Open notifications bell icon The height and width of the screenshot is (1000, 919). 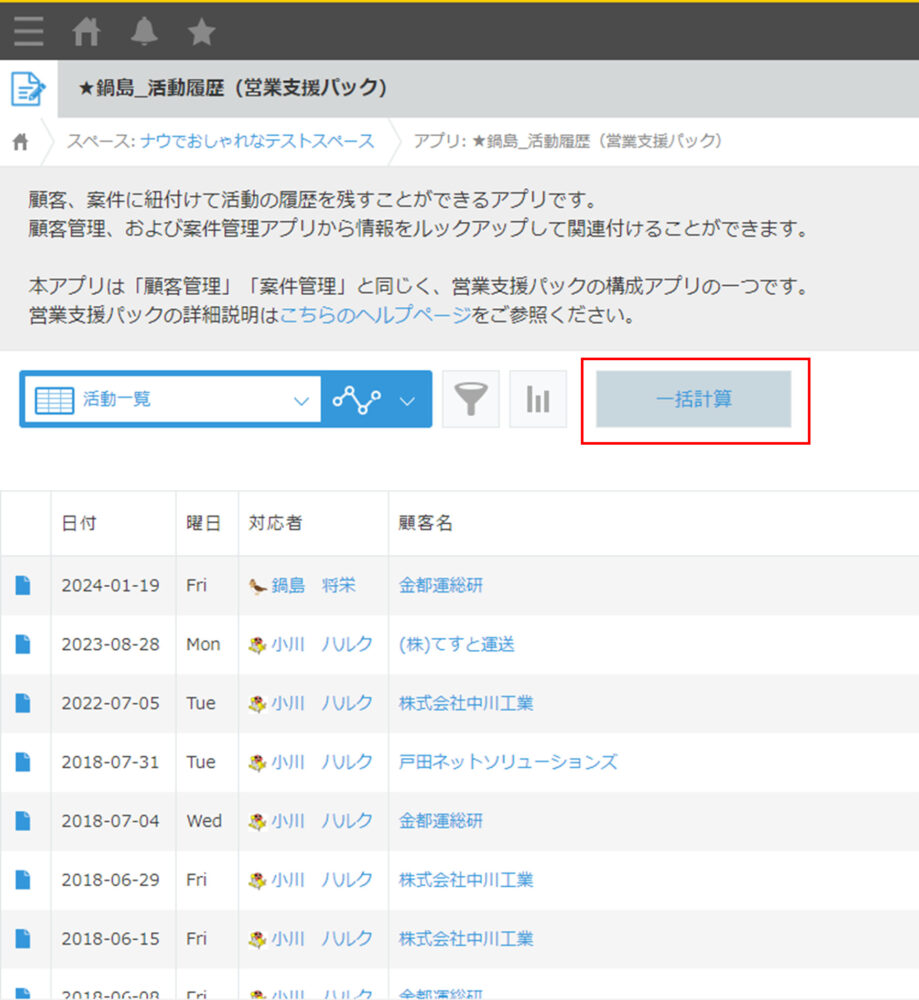tap(144, 32)
